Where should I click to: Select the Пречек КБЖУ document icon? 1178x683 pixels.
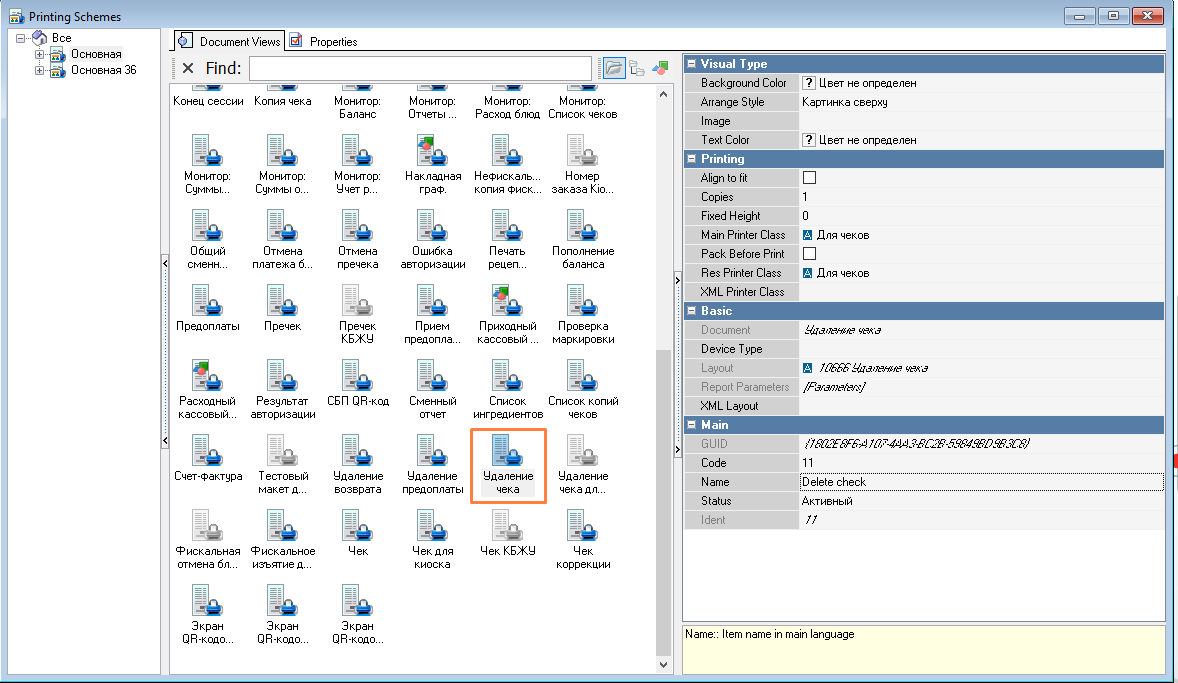point(358,300)
